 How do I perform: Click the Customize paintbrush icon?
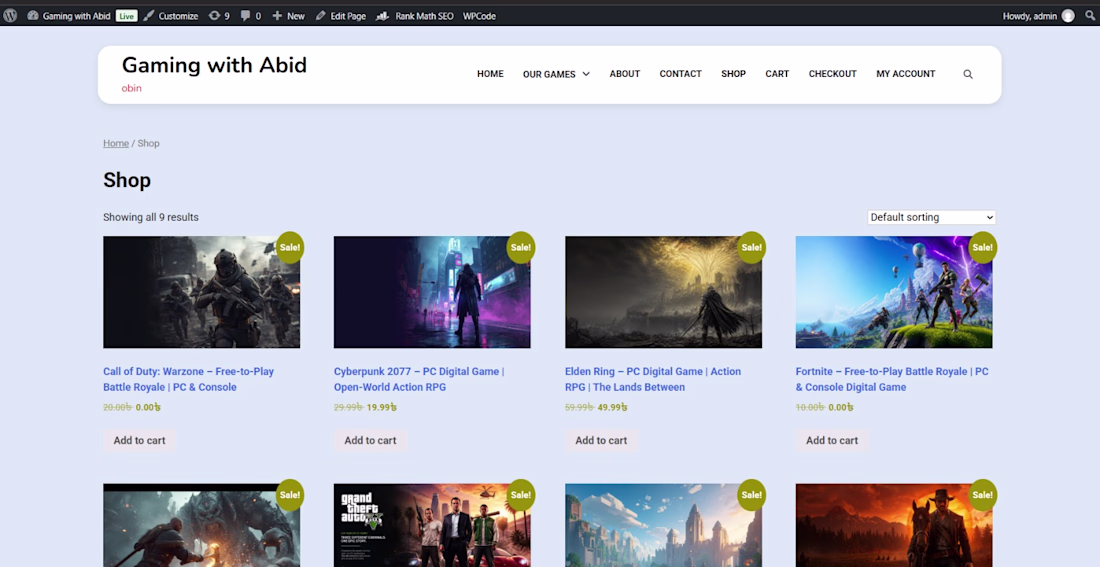point(149,15)
